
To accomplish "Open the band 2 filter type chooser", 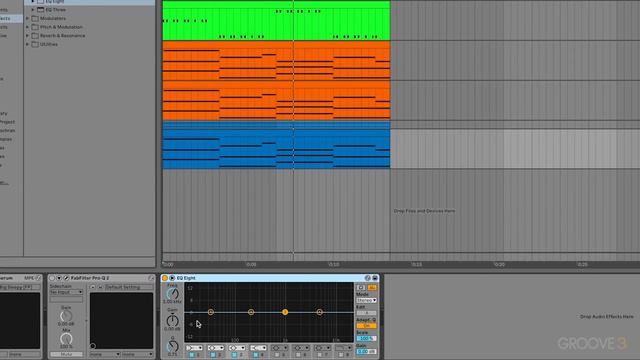I will pyautogui.click(x=216, y=348).
